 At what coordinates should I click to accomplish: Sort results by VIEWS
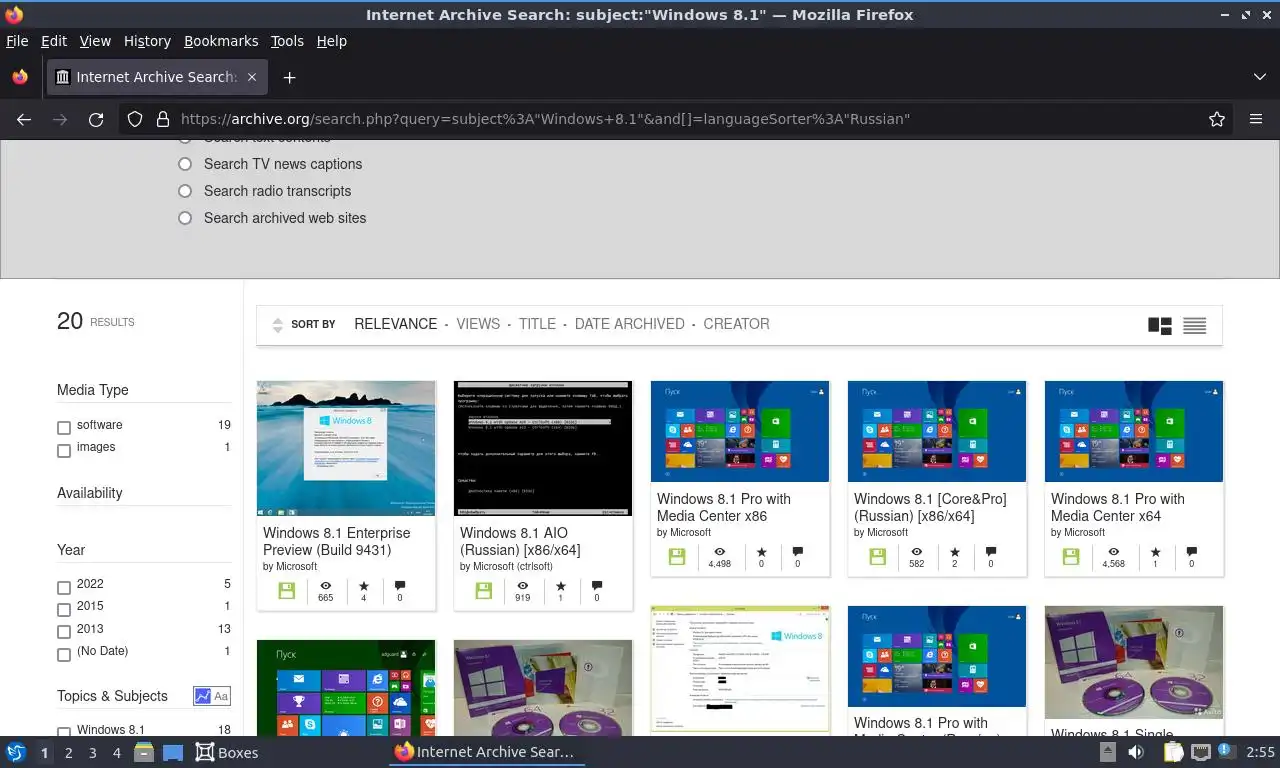point(478,324)
